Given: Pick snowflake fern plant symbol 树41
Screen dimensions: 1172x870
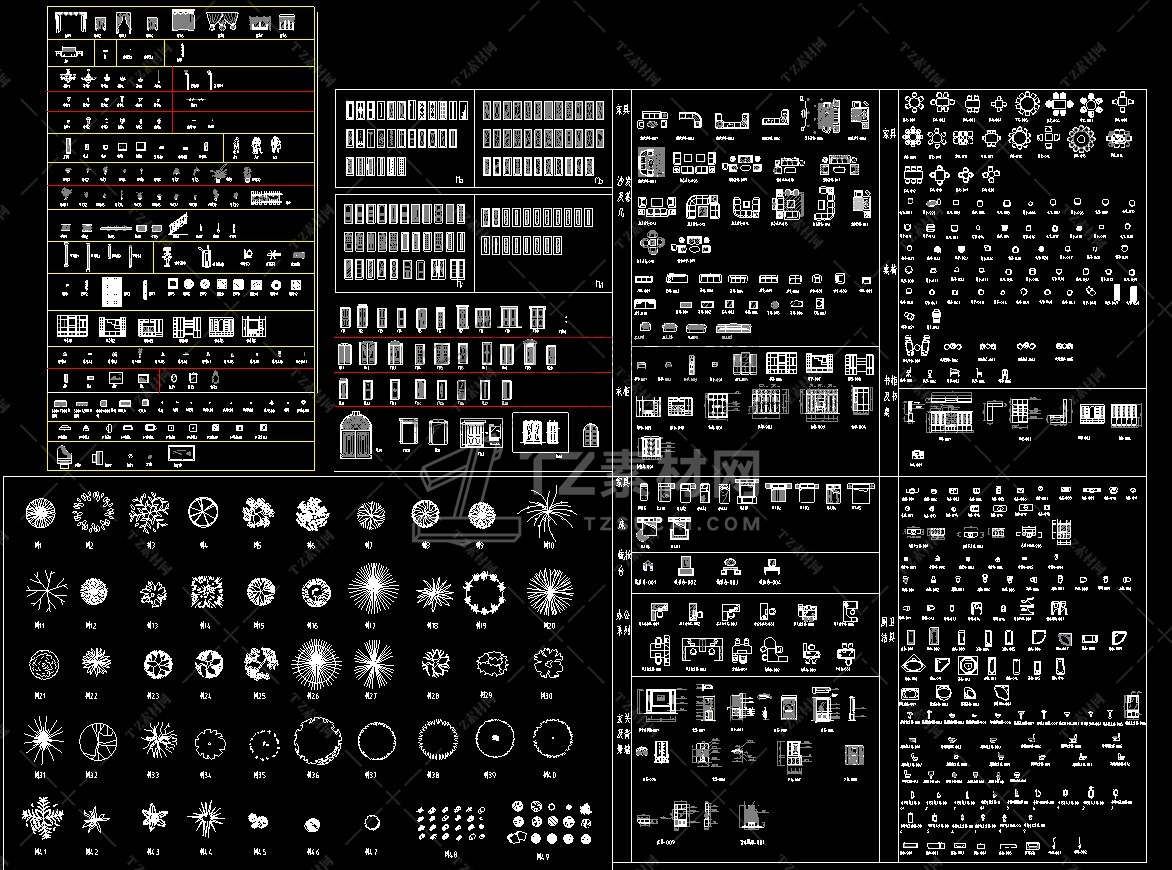Looking at the screenshot, I should coord(43,818).
